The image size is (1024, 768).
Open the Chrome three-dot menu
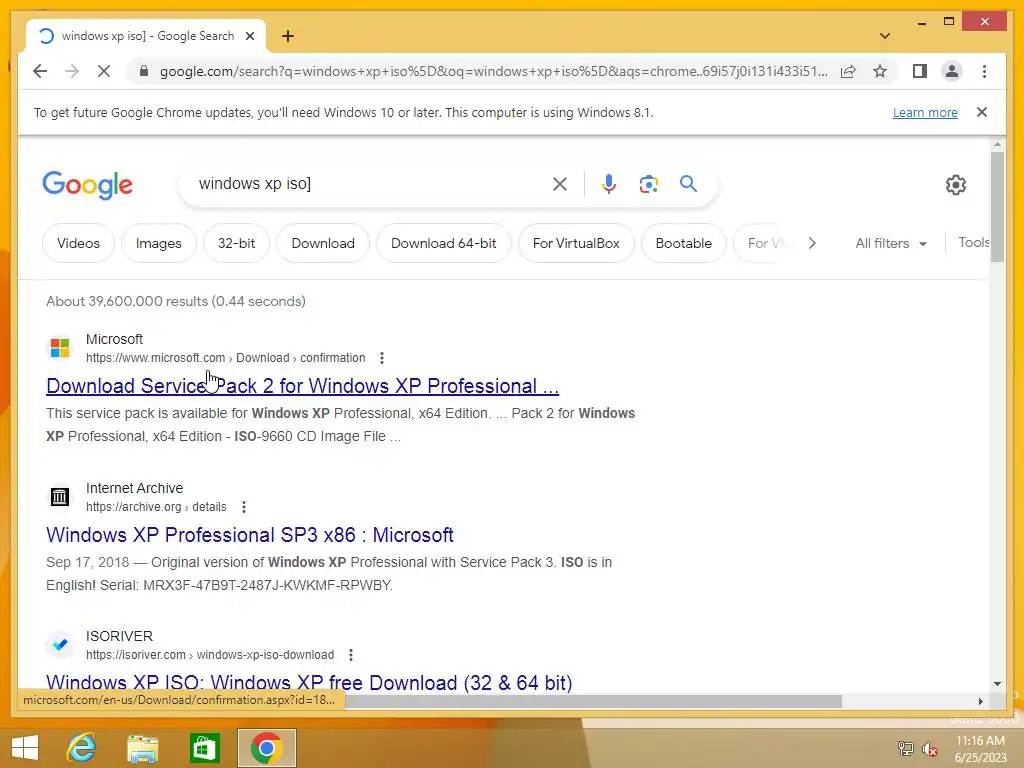click(984, 71)
